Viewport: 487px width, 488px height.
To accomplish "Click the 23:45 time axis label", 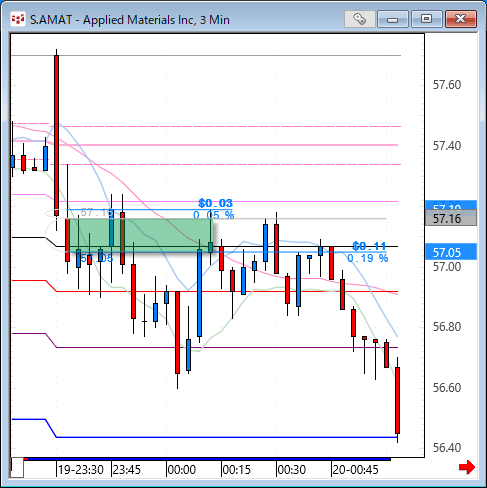I will 127,470.
